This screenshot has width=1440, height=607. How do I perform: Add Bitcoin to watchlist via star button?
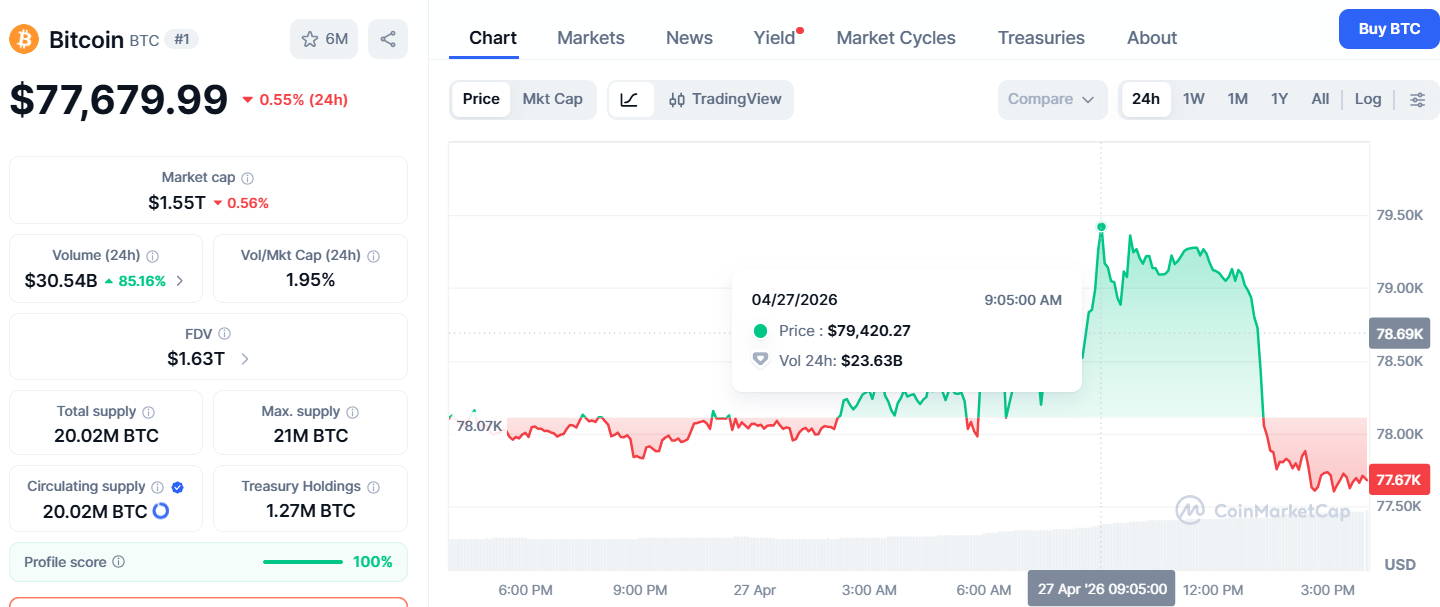[x=324, y=39]
